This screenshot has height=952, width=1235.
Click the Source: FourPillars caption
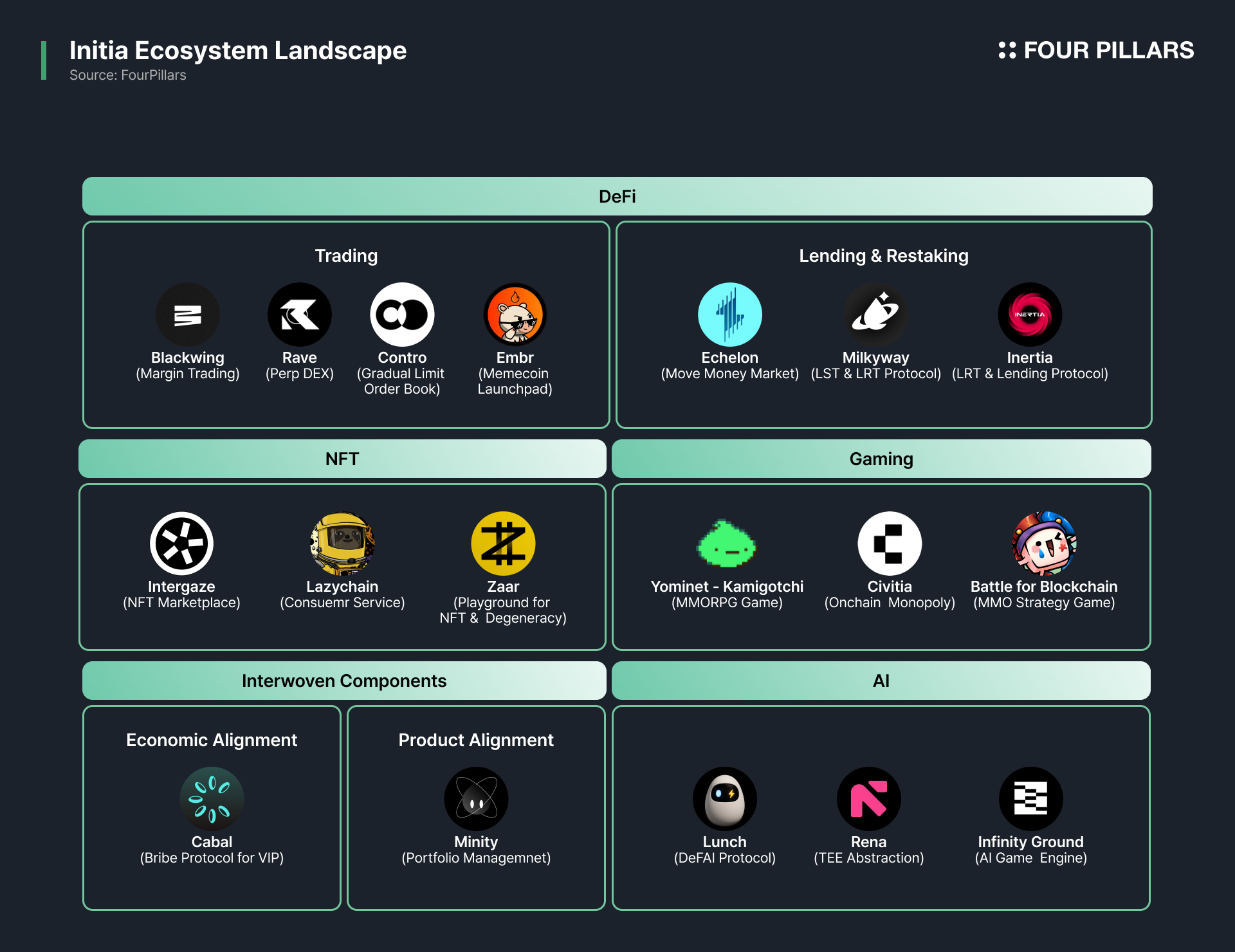tap(128, 75)
